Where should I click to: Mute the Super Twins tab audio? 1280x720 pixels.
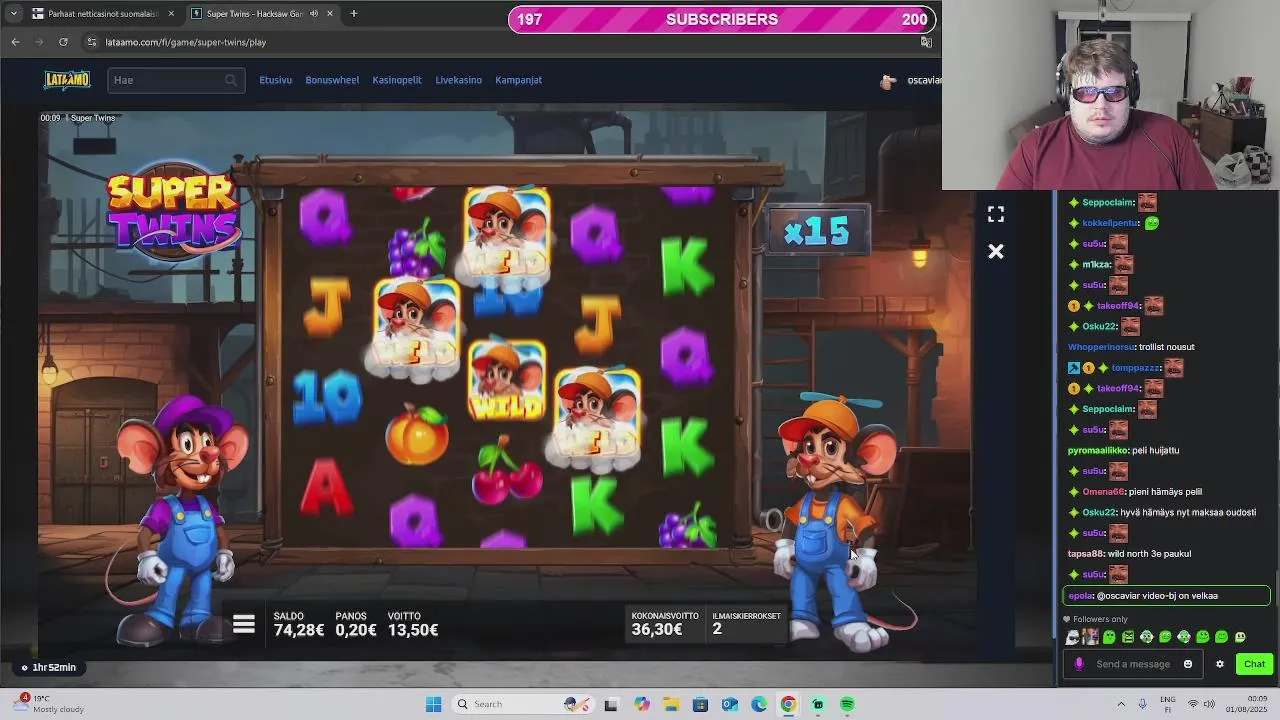click(314, 14)
